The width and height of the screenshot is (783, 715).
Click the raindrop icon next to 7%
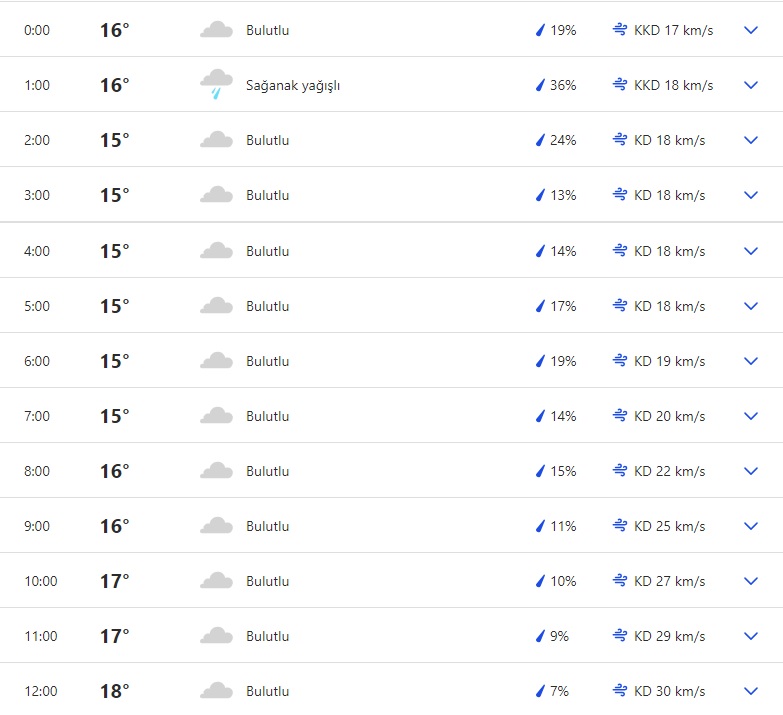[x=540, y=691]
